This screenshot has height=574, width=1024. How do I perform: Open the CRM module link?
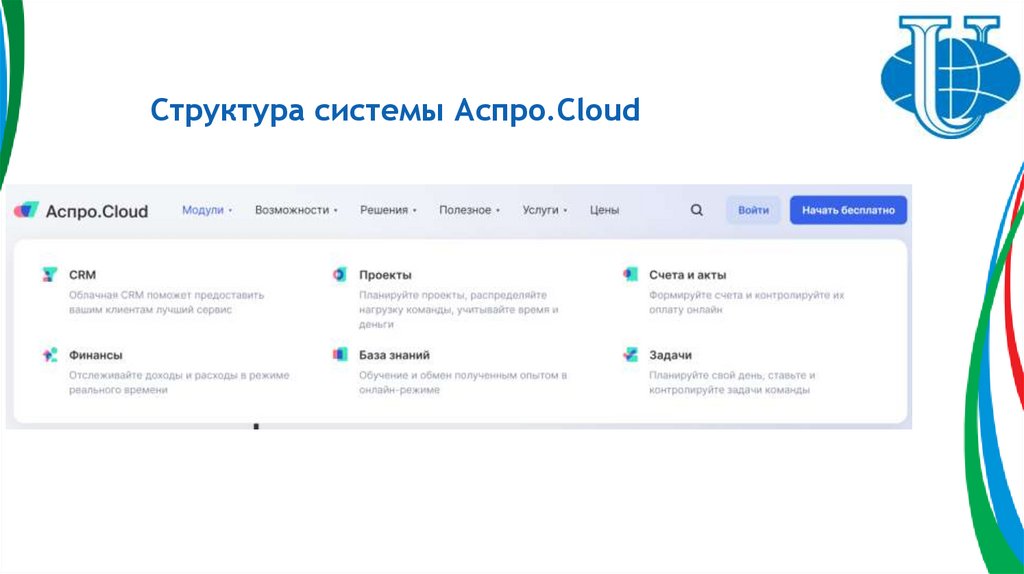82,275
